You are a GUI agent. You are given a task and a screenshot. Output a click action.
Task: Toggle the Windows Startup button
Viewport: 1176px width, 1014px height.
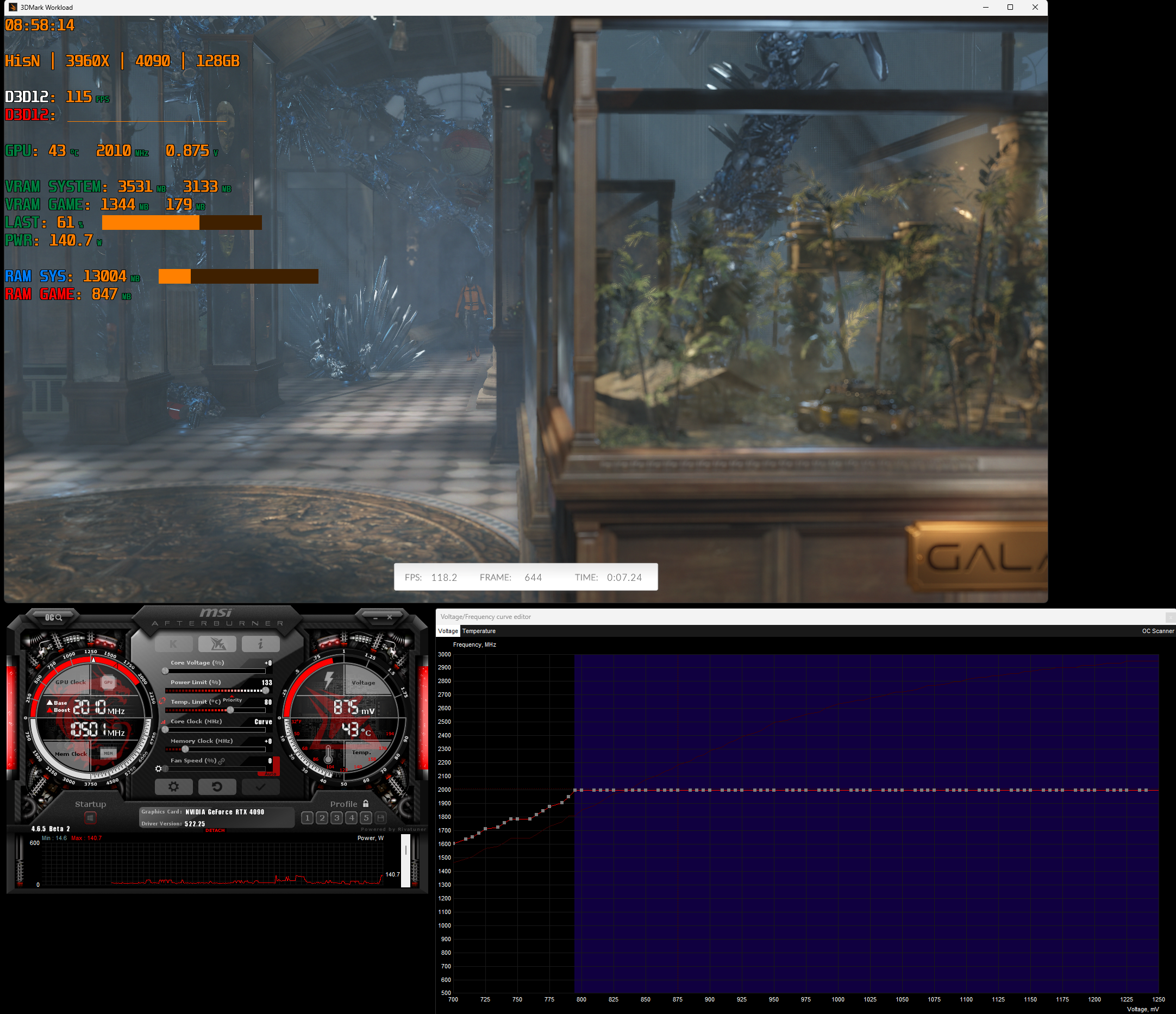pos(90,818)
